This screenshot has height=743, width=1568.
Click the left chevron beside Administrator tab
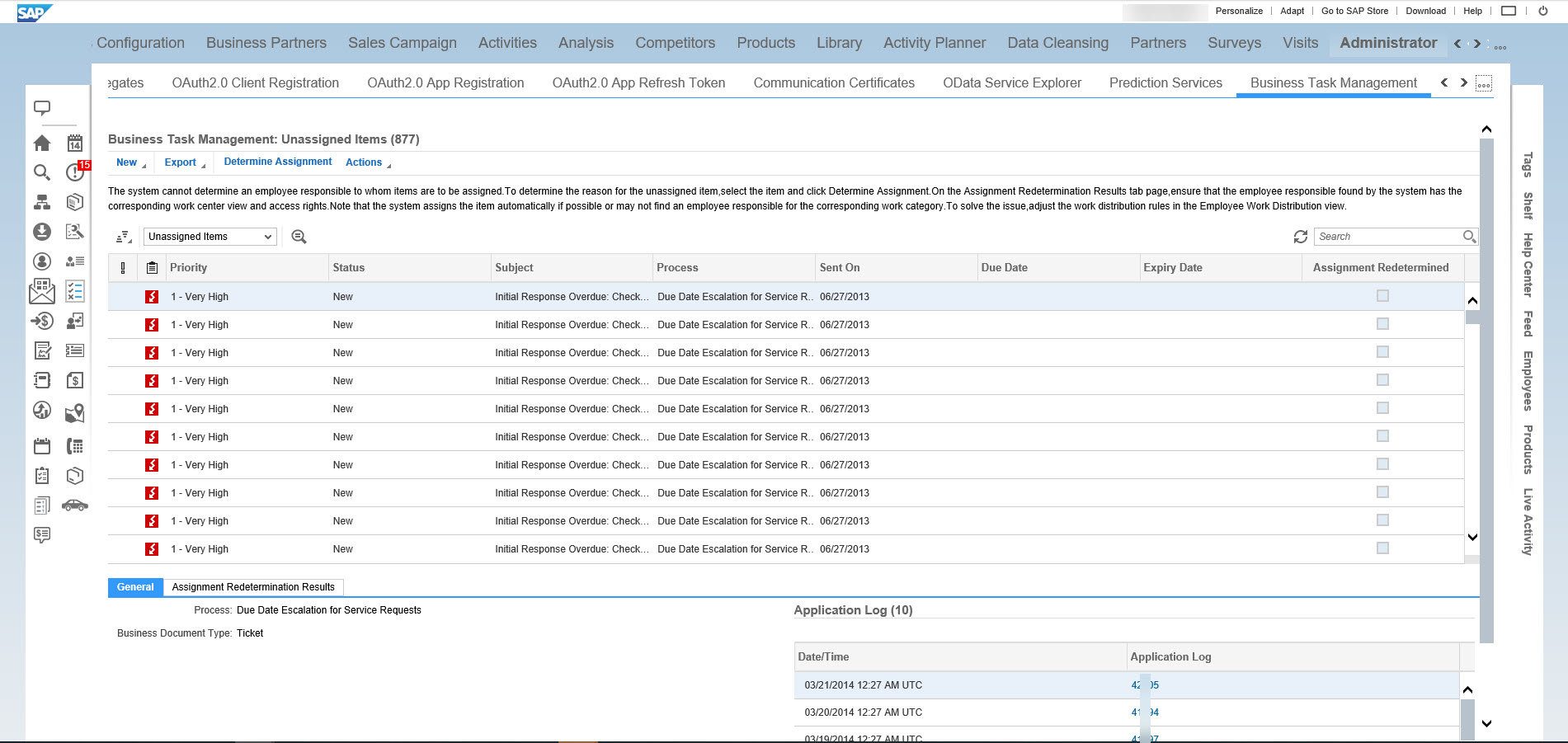pyautogui.click(x=1457, y=44)
